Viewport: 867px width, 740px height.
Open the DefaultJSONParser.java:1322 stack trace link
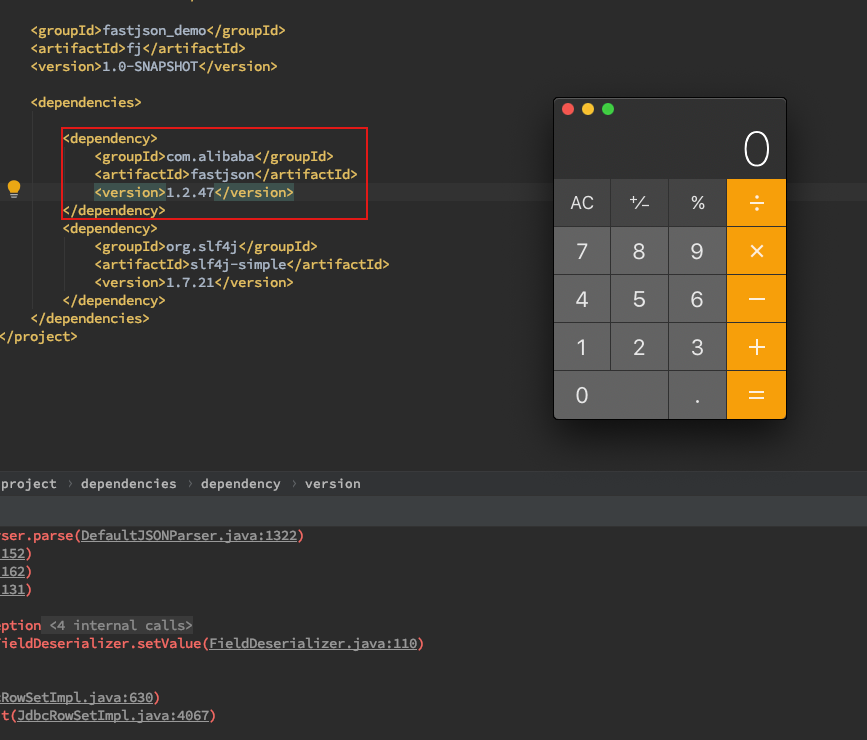tap(189, 536)
